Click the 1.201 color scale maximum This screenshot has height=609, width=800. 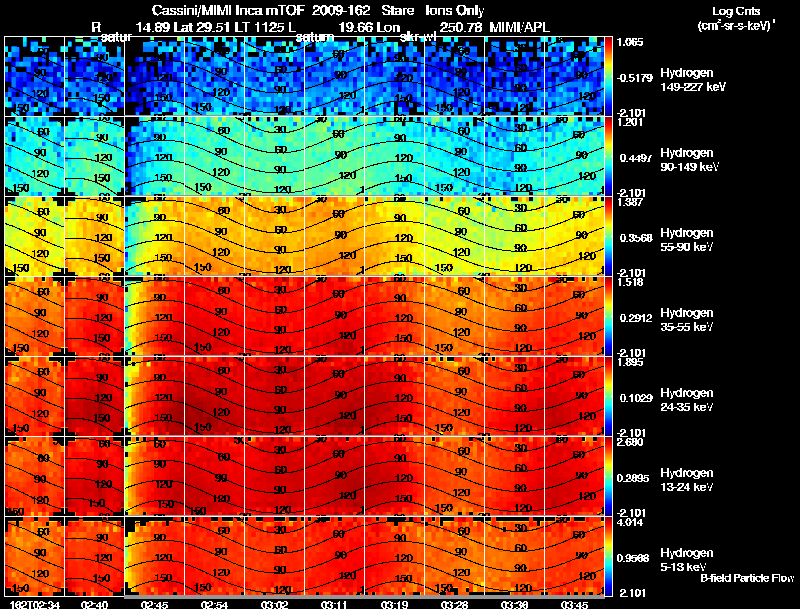[x=630, y=122]
